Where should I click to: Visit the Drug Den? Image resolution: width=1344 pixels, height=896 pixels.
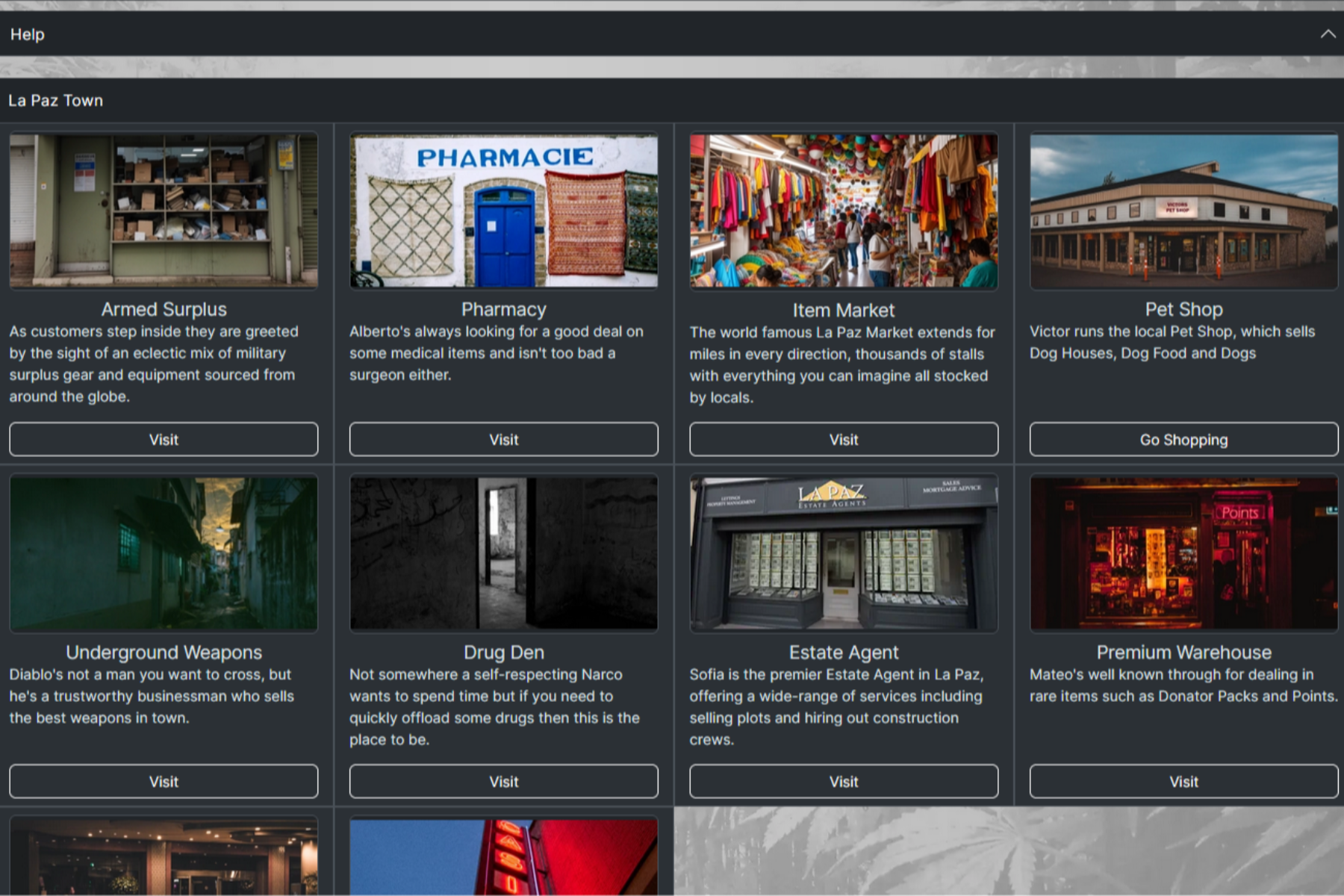[504, 782]
